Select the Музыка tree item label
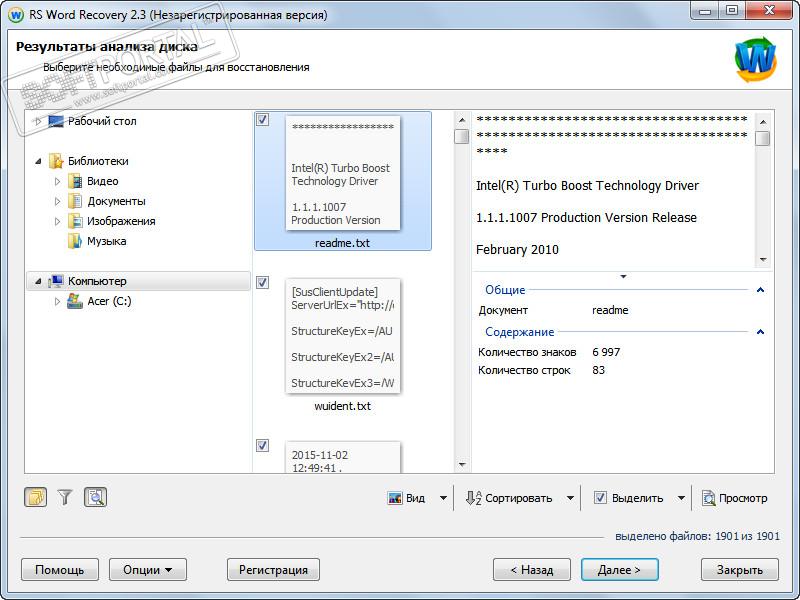The image size is (800, 600). point(107,241)
